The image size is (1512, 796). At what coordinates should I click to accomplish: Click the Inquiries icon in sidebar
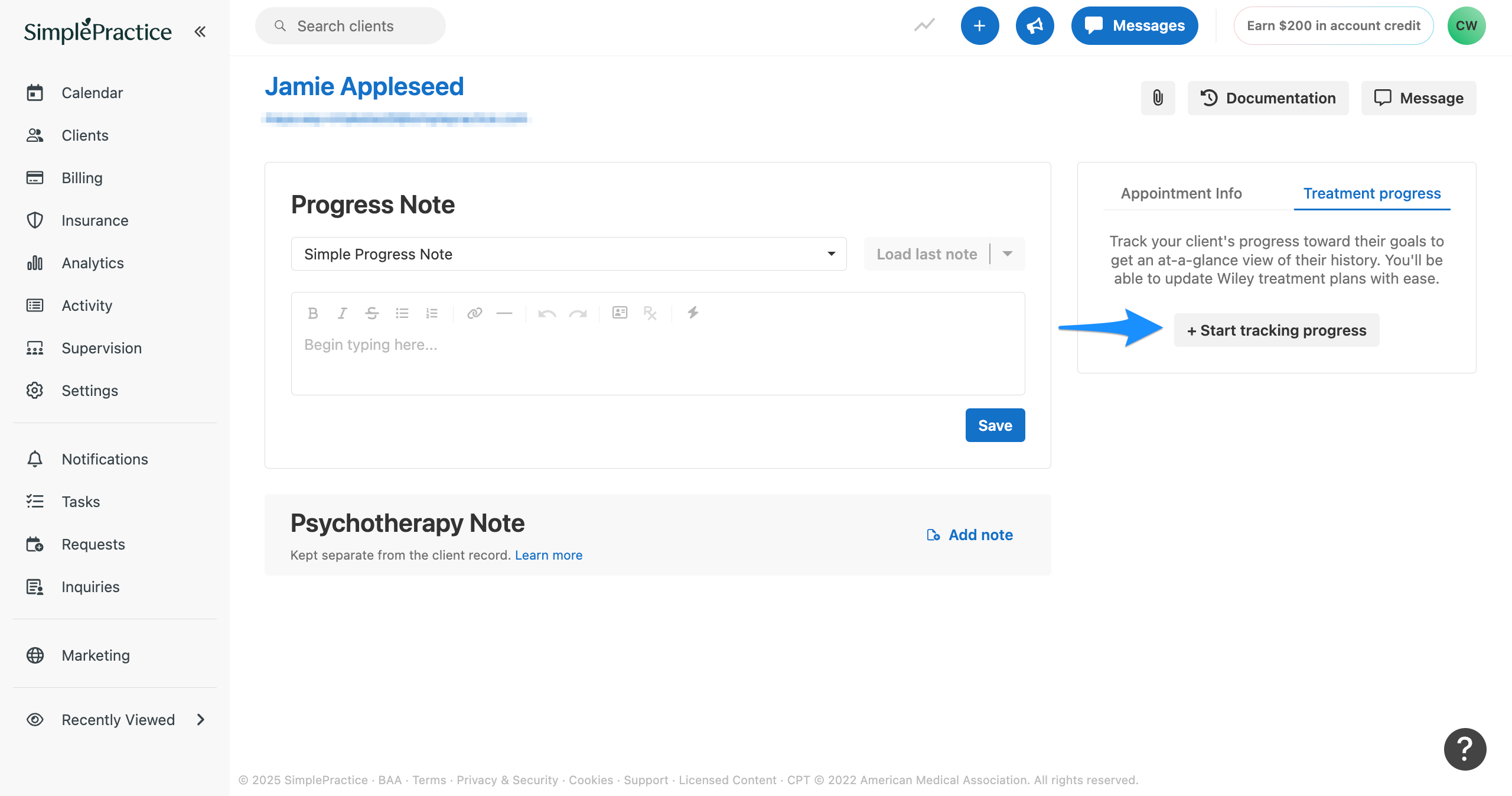35,587
